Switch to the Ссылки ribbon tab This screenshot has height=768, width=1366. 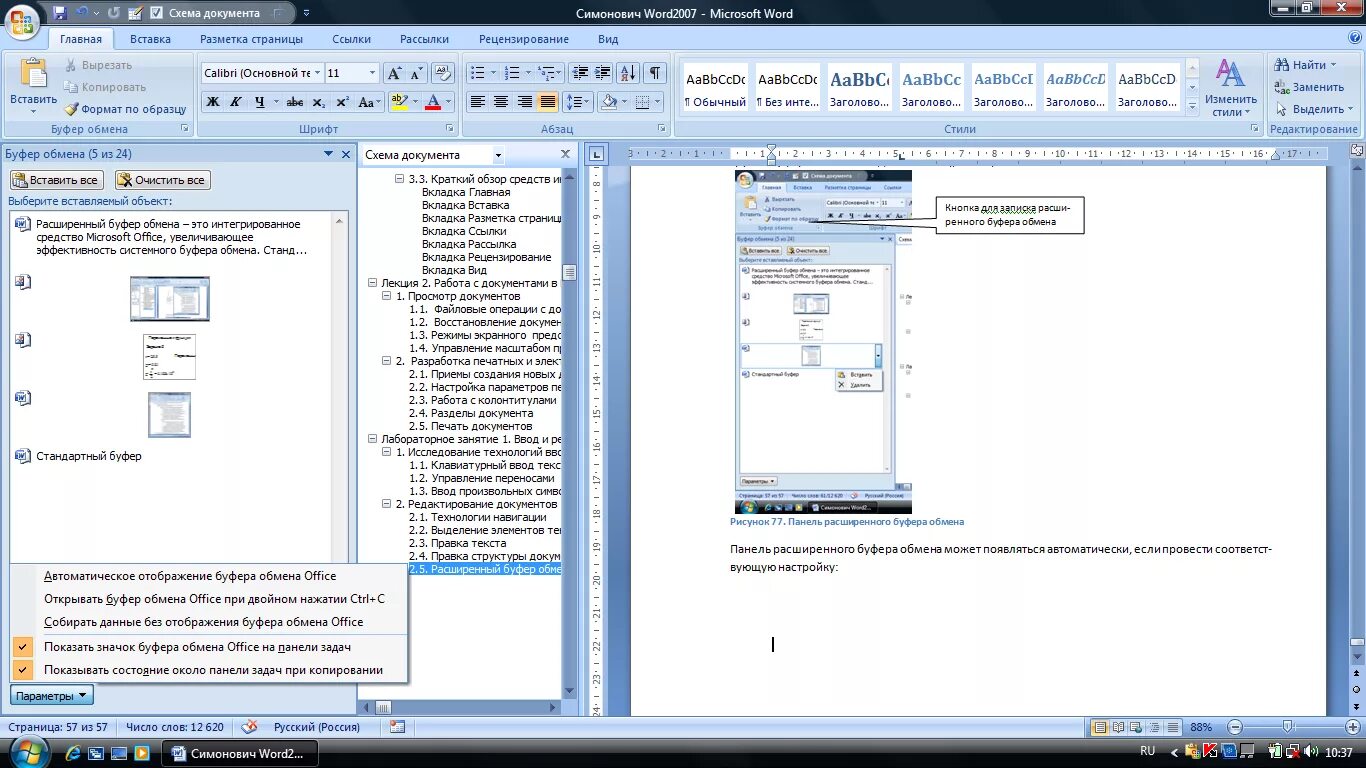click(x=352, y=39)
